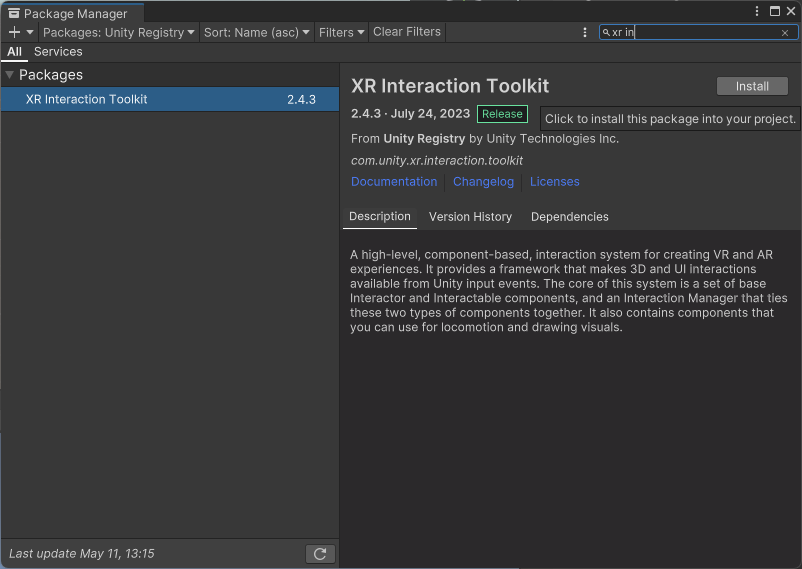Click the version 2.4.3 in list row
This screenshot has width=802, height=569.
pos(301,100)
